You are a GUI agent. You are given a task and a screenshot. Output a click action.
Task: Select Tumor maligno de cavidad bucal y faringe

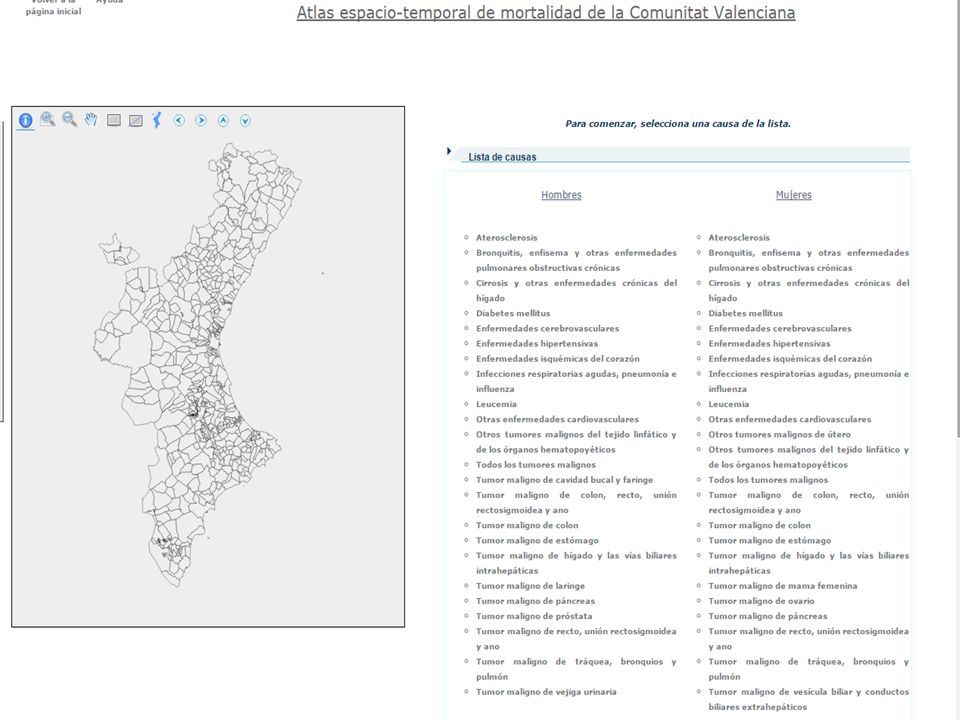coord(564,480)
